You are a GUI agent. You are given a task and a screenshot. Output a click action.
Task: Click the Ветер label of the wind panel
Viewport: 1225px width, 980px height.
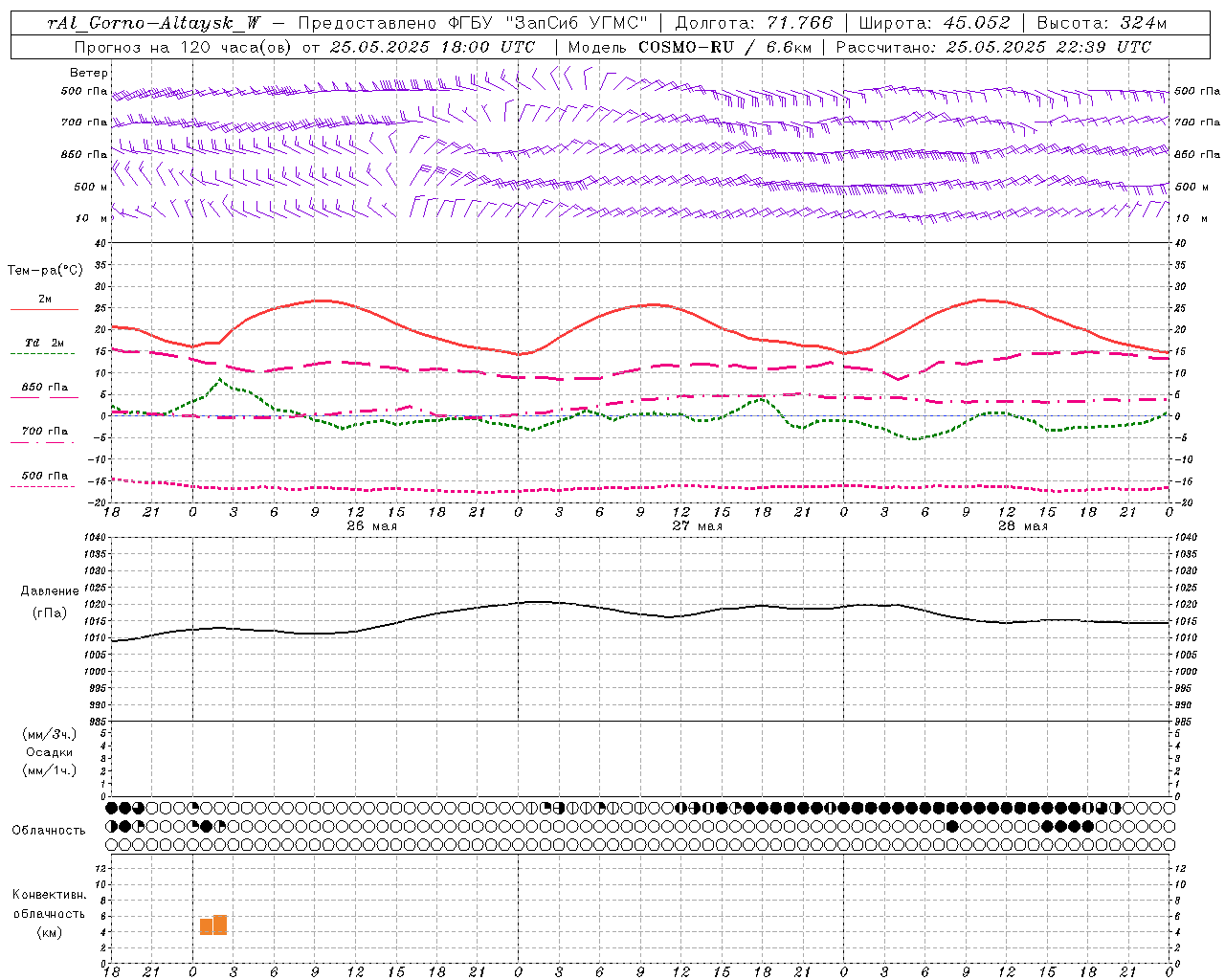[89, 73]
